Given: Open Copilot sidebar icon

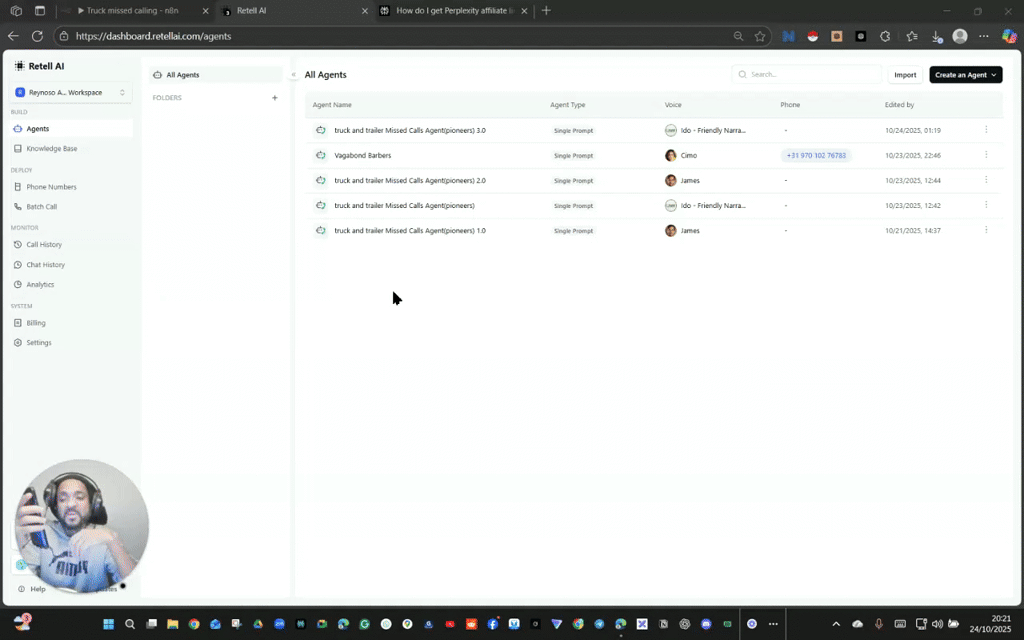Looking at the screenshot, I should [x=1009, y=37].
